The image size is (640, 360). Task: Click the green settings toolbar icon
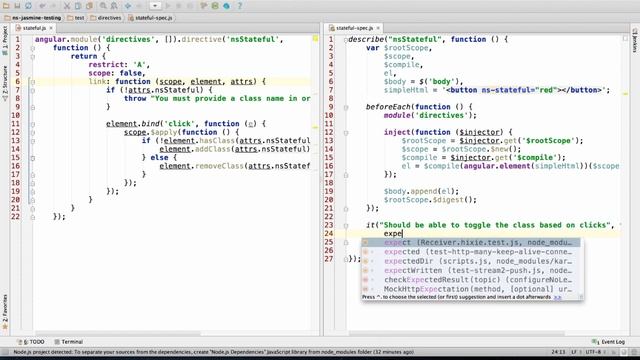click(215, 6)
